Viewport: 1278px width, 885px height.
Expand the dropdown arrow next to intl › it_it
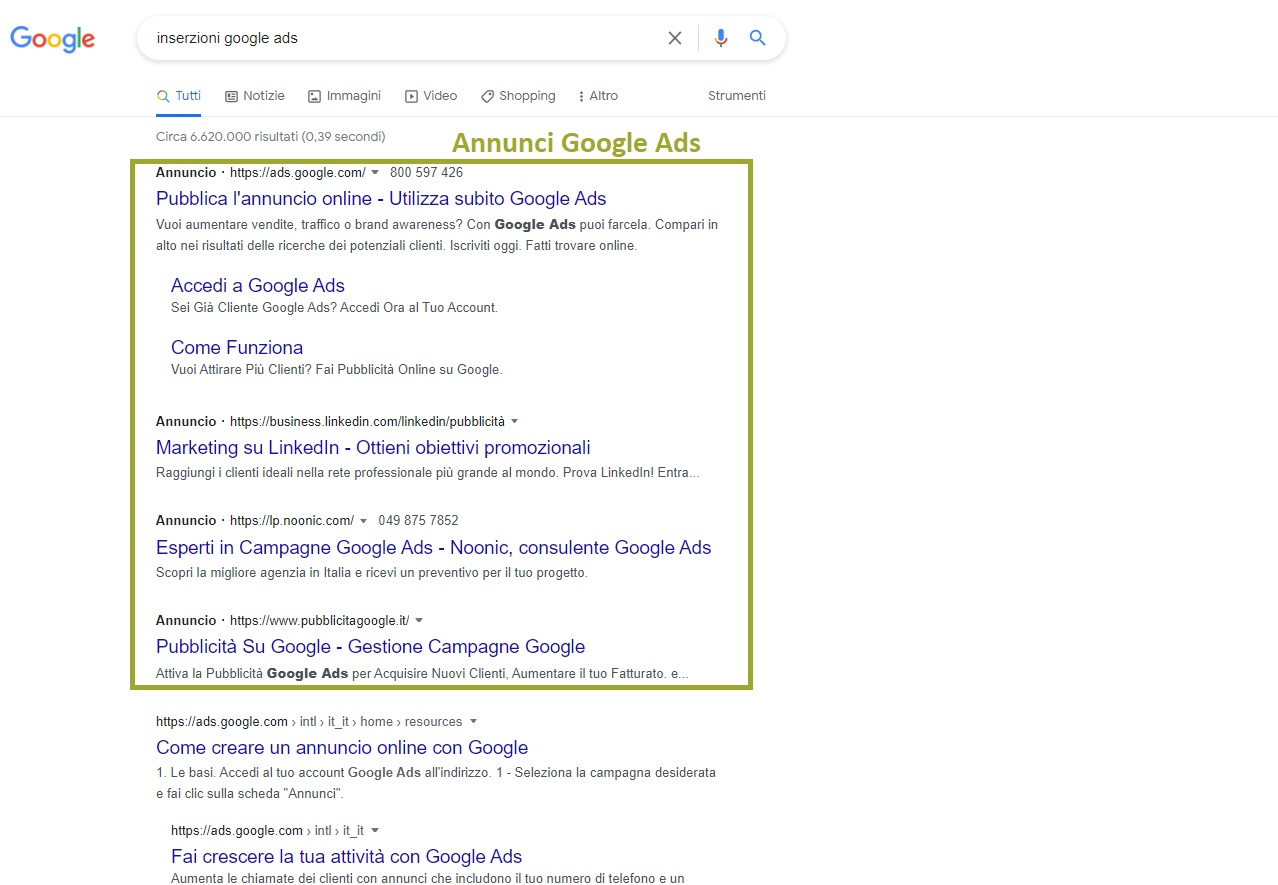pos(374,830)
